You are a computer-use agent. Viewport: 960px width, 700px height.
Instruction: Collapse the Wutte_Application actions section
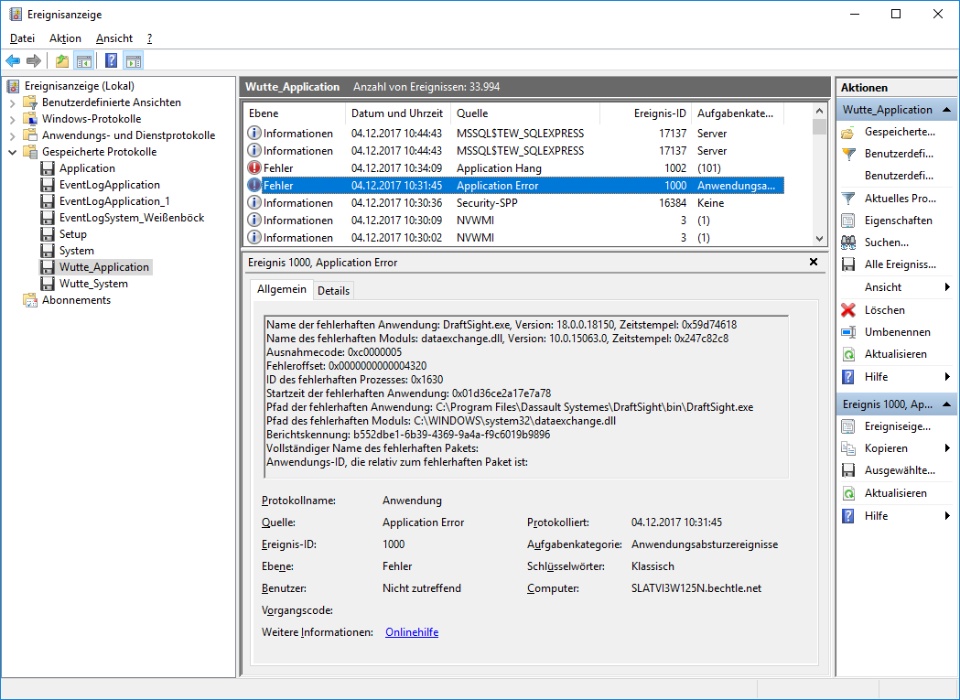(947, 110)
